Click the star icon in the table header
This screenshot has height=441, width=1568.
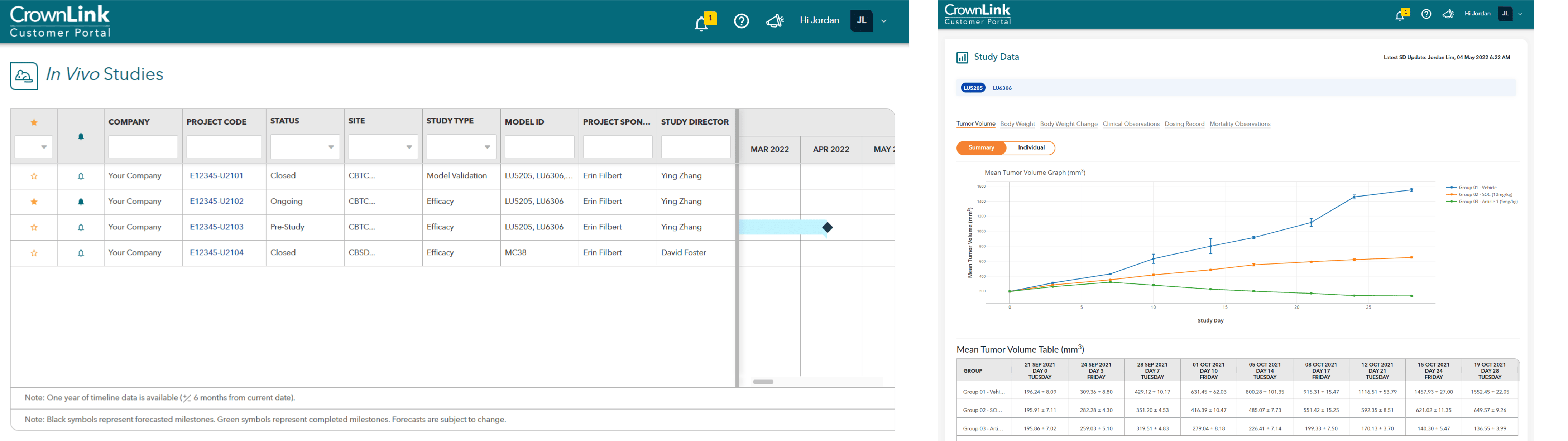[x=33, y=122]
